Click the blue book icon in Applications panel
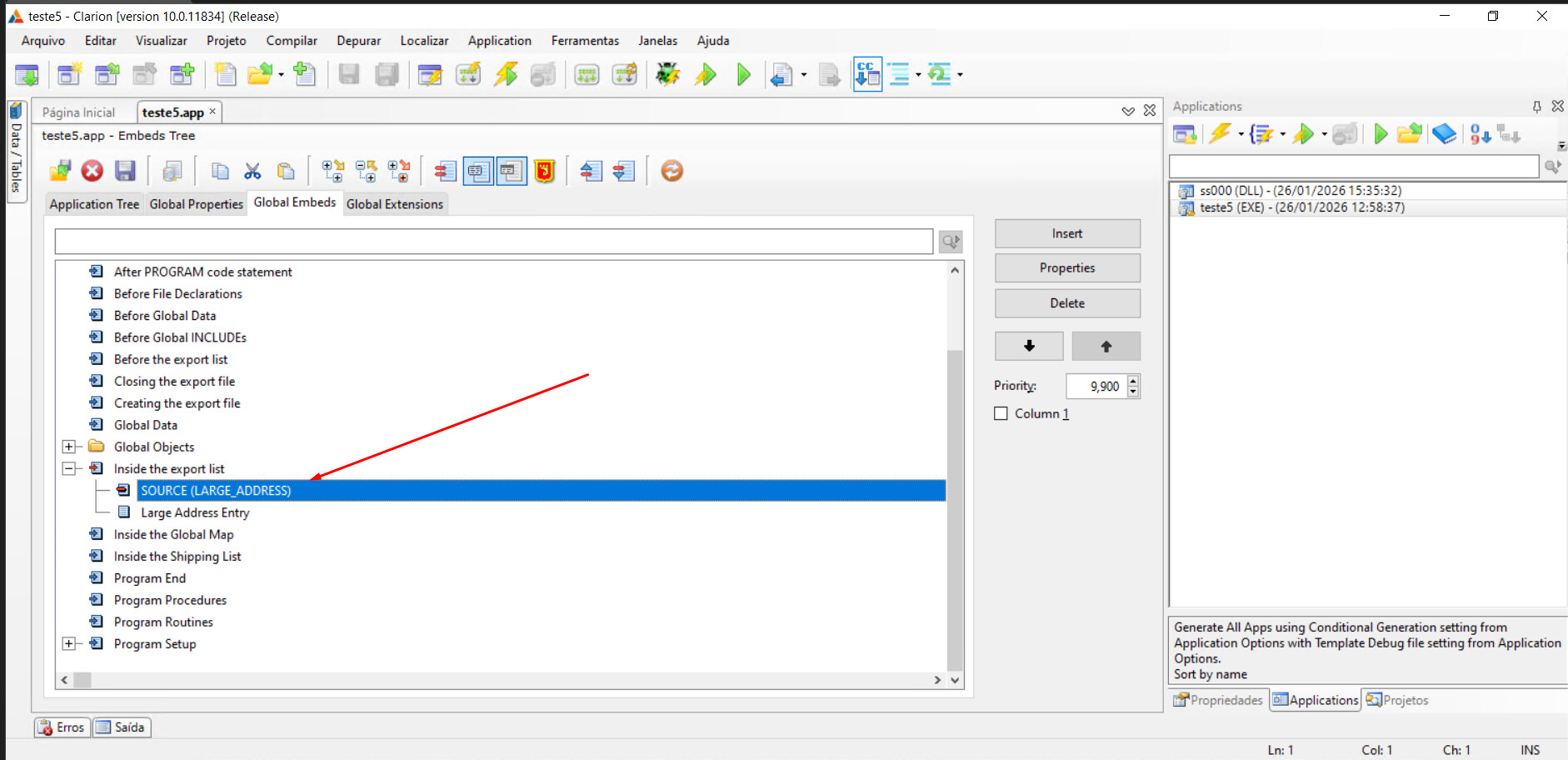The image size is (1568, 760). click(1444, 134)
